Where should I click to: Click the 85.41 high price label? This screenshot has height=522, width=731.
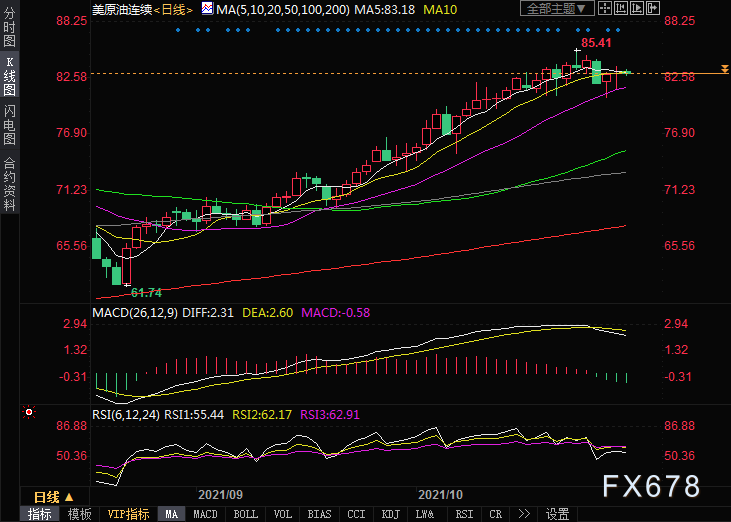[596, 43]
